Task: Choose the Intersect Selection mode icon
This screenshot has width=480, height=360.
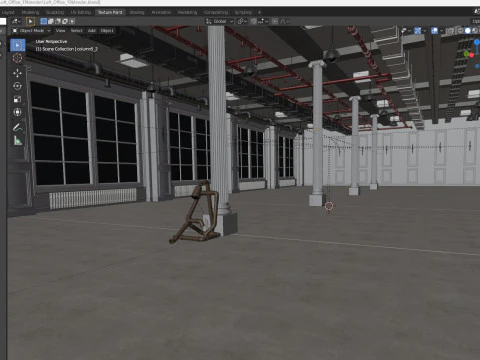Action: [x=72, y=21]
